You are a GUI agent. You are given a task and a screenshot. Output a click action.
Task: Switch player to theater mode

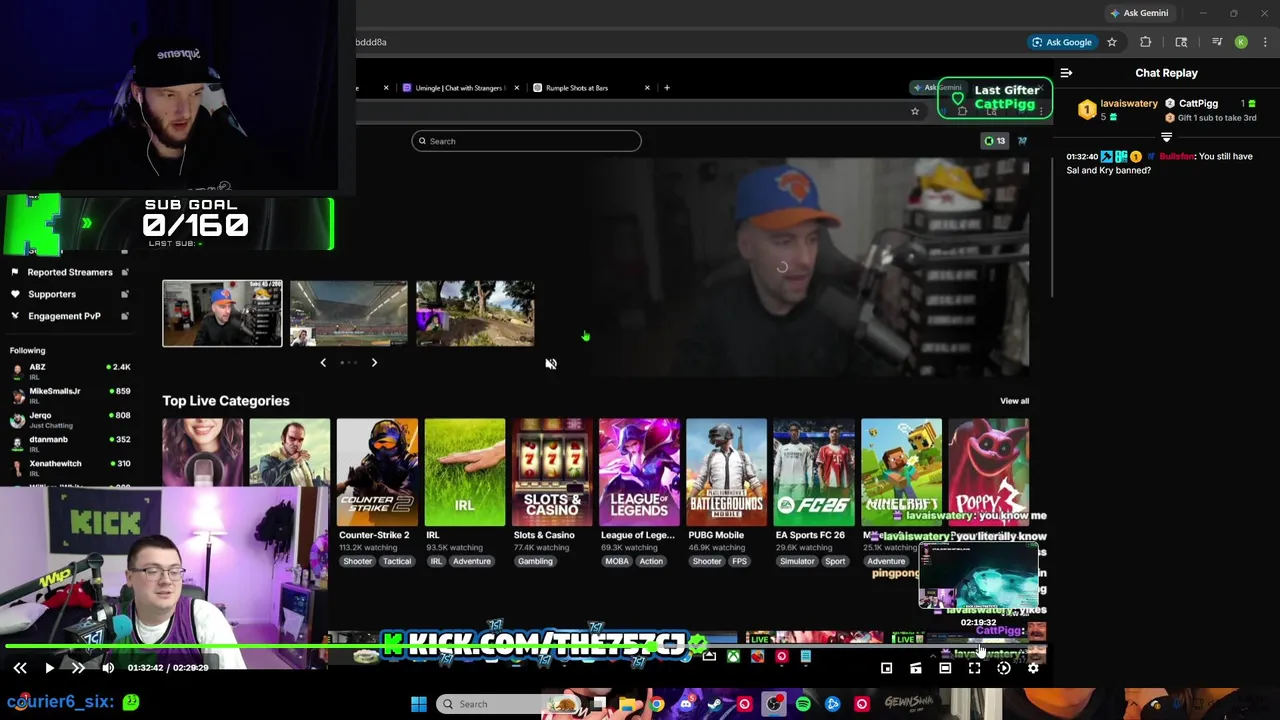[x=945, y=668]
